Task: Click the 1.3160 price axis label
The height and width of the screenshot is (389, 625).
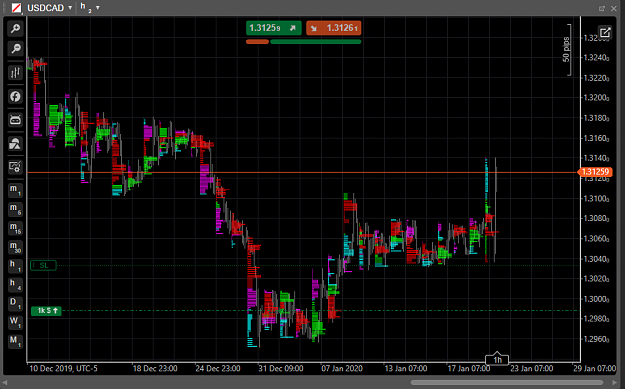Action: (x=596, y=138)
